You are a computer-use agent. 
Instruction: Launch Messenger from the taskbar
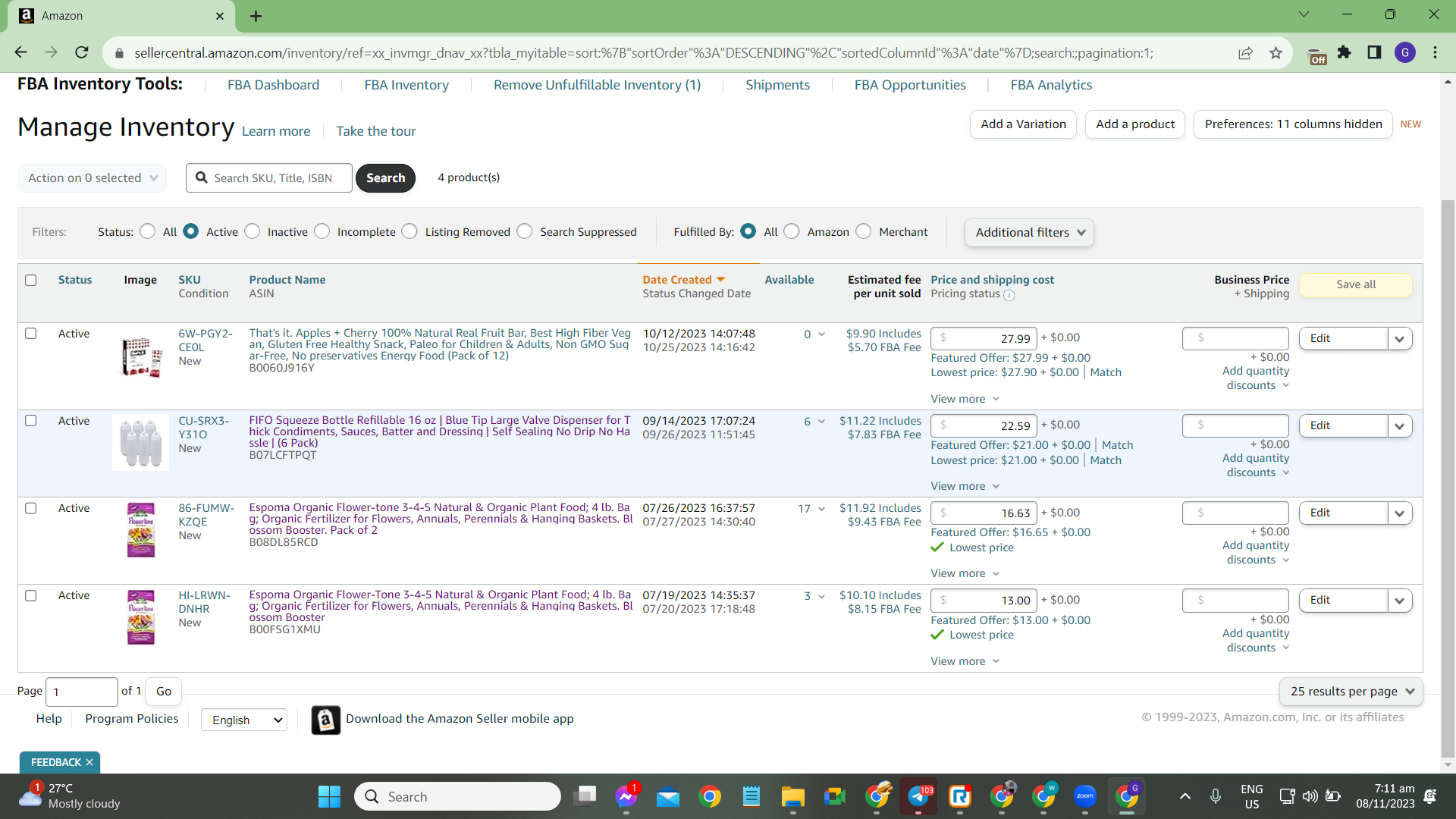point(626,796)
